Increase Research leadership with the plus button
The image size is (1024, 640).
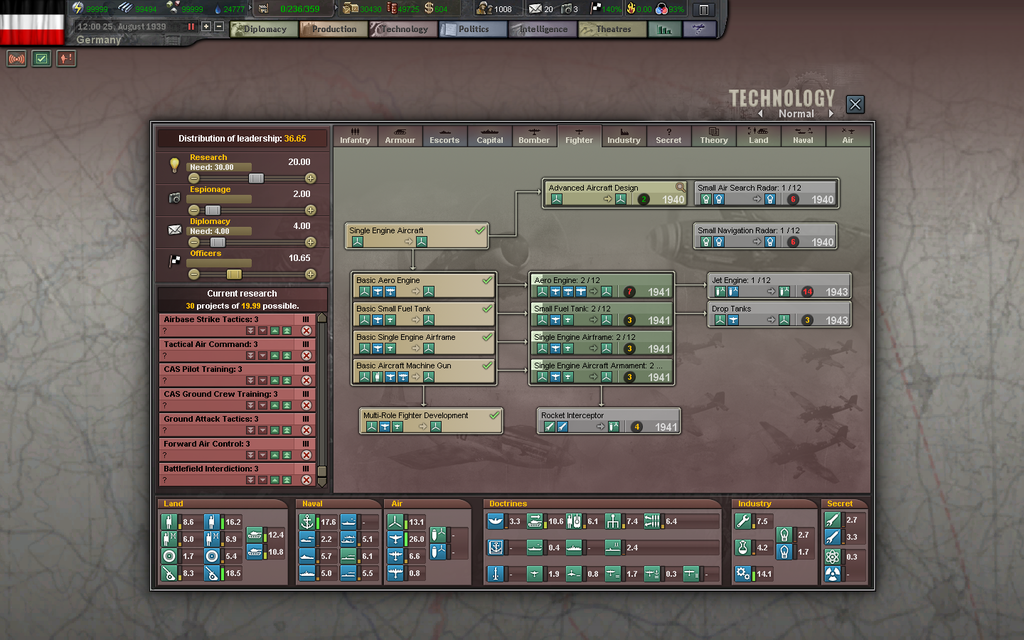(x=310, y=178)
